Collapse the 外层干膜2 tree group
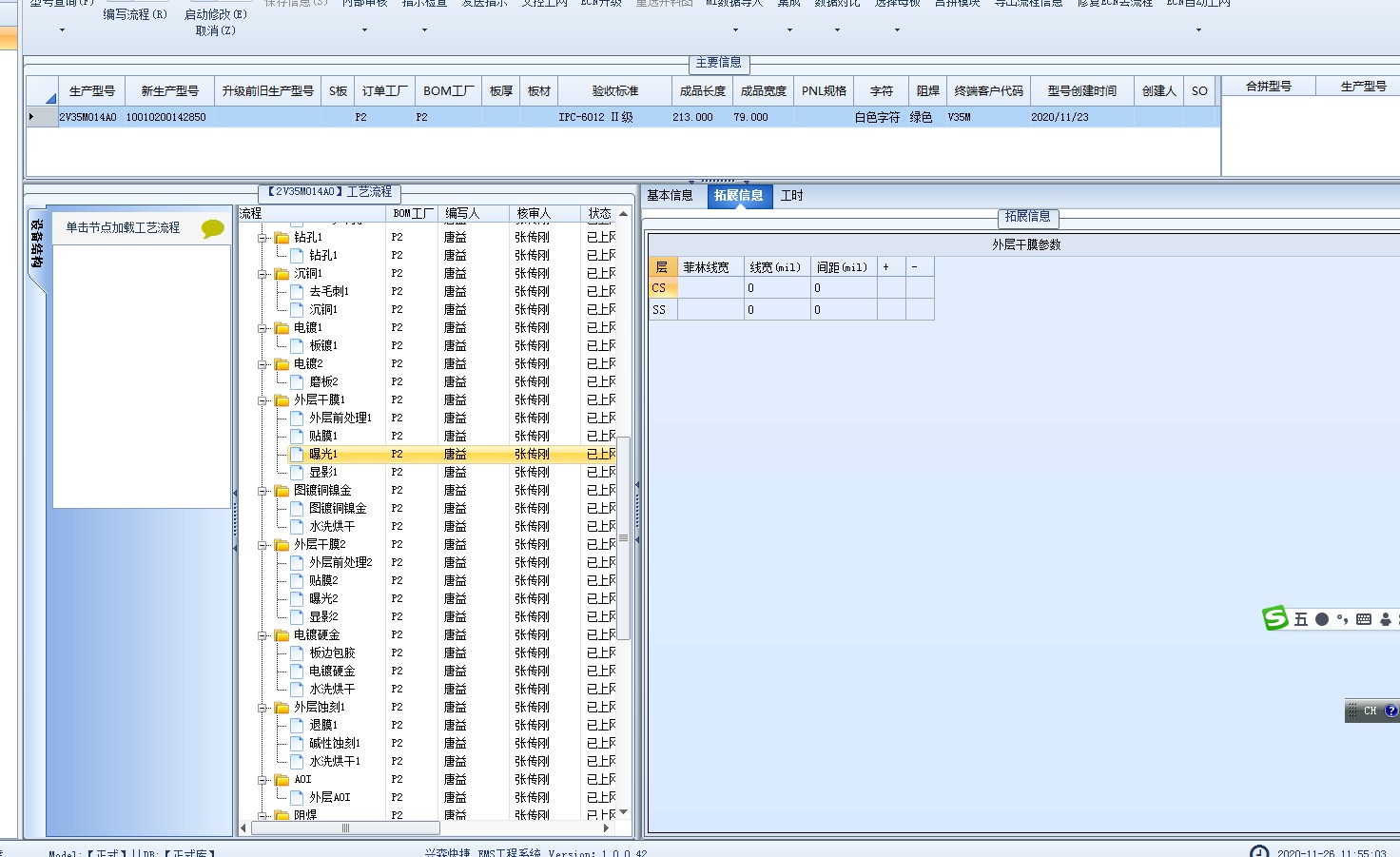 coord(262,545)
